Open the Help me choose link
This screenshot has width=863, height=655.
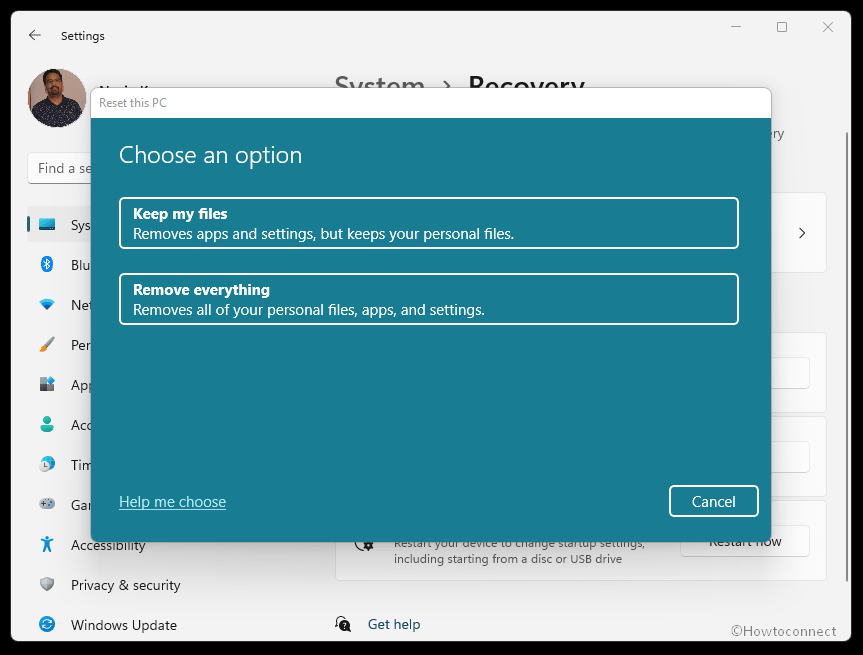(172, 501)
